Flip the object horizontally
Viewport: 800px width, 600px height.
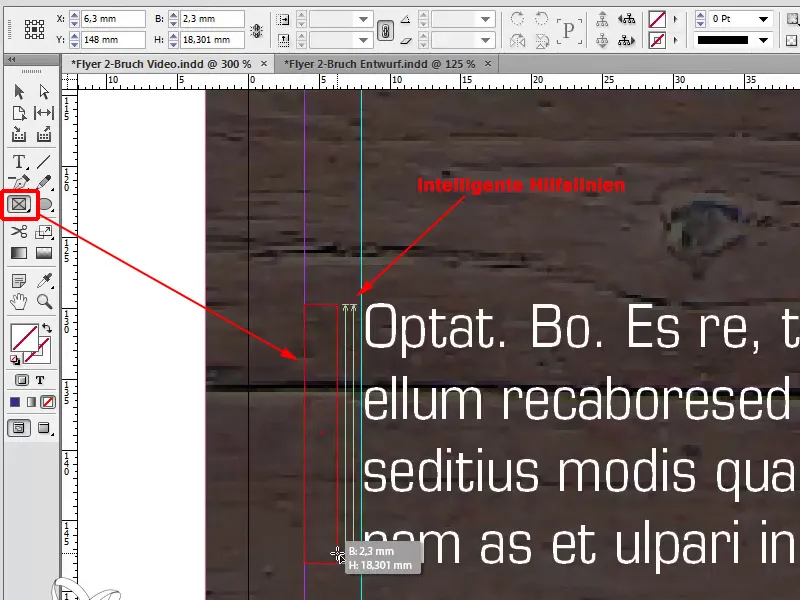tap(517, 40)
